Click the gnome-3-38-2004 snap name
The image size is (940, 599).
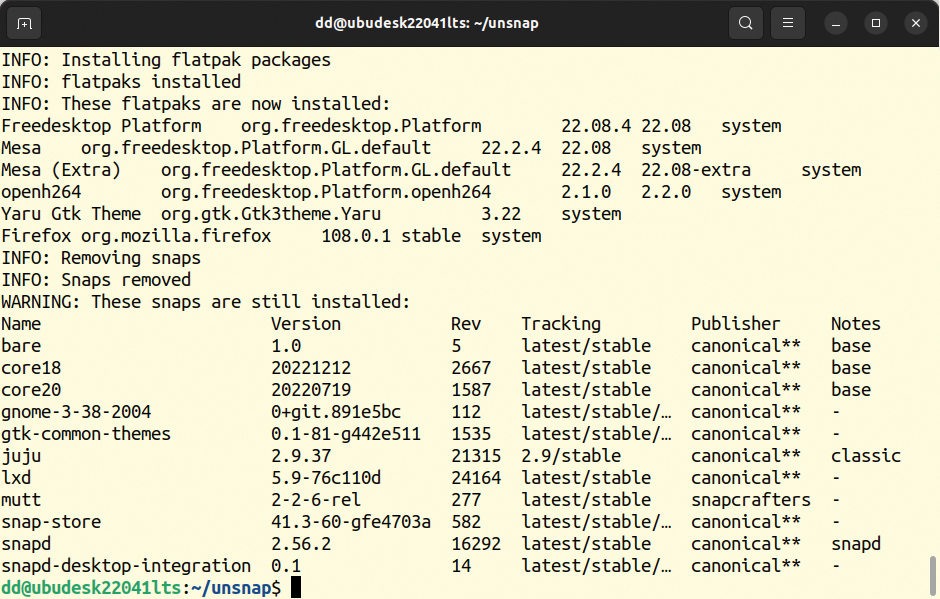point(76,413)
